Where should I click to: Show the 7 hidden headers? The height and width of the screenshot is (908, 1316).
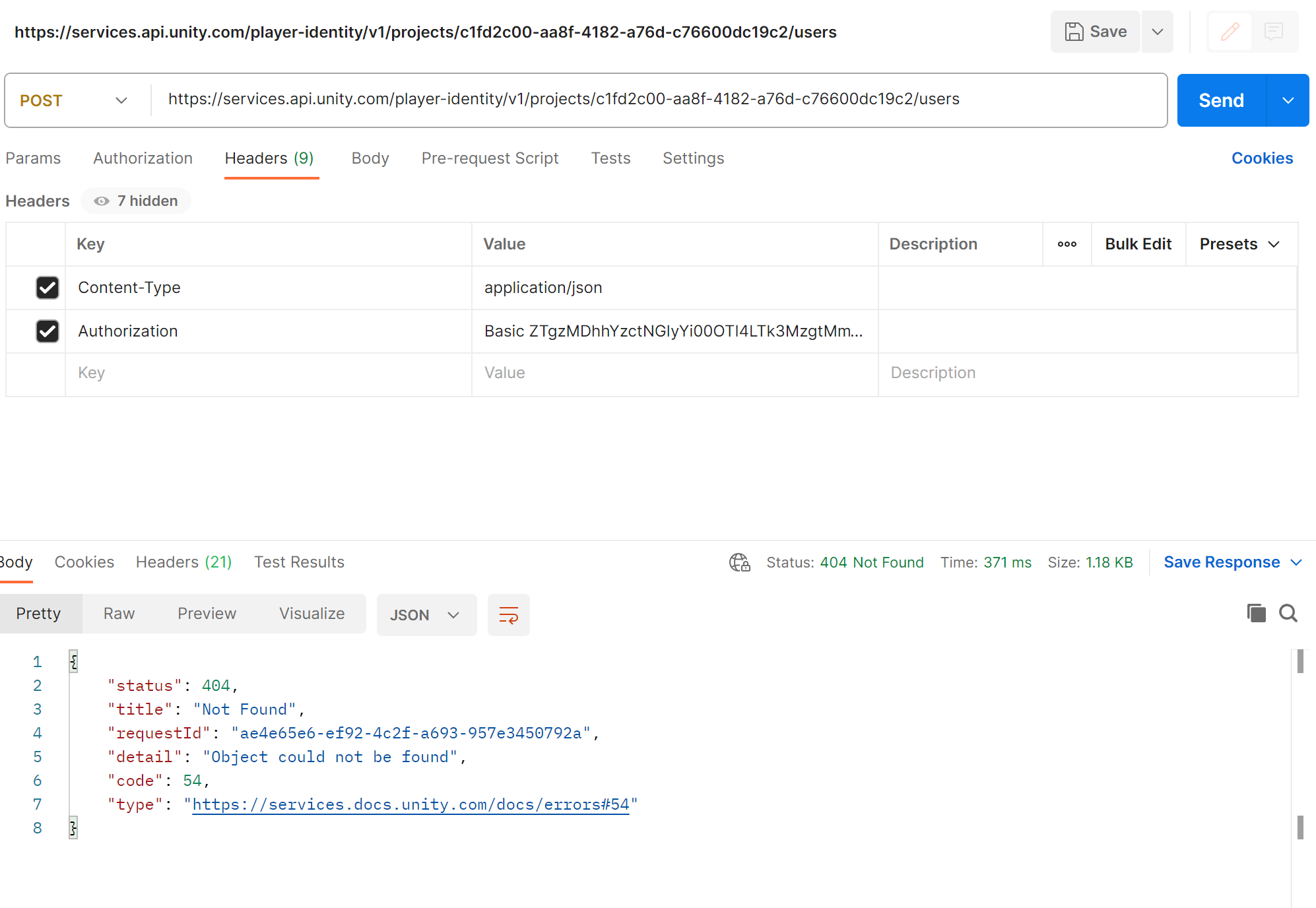[136, 201]
